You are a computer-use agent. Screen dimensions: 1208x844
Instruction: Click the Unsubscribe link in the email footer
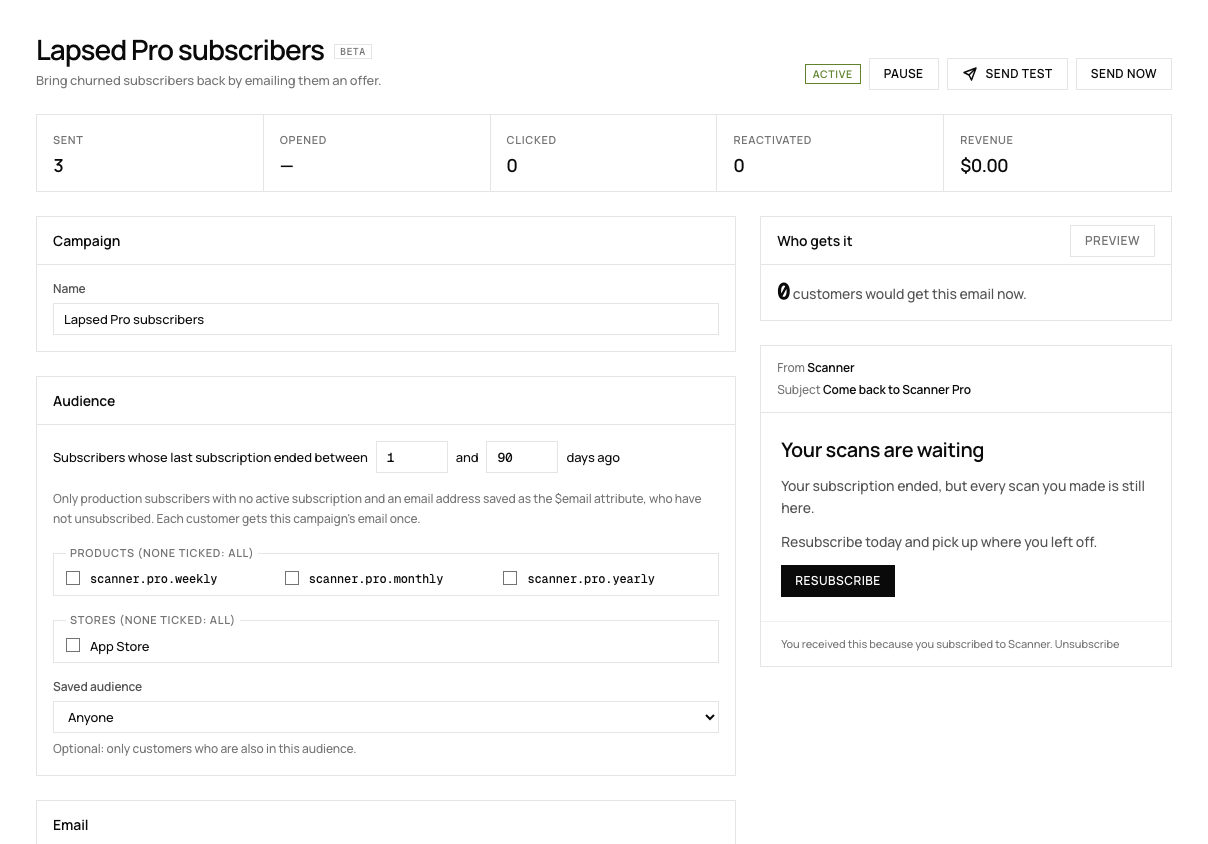(x=1087, y=644)
